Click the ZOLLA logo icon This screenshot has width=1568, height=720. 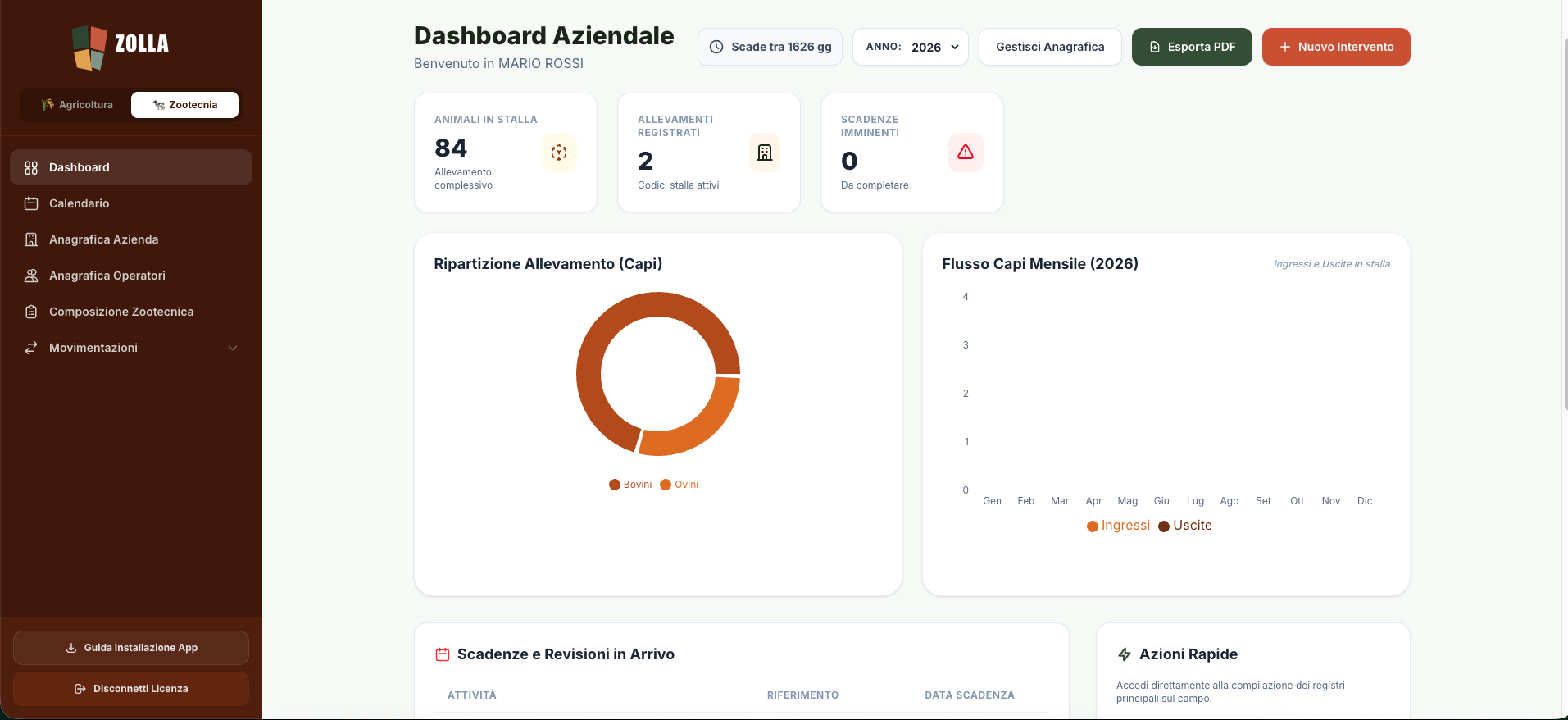click(89, 47)
